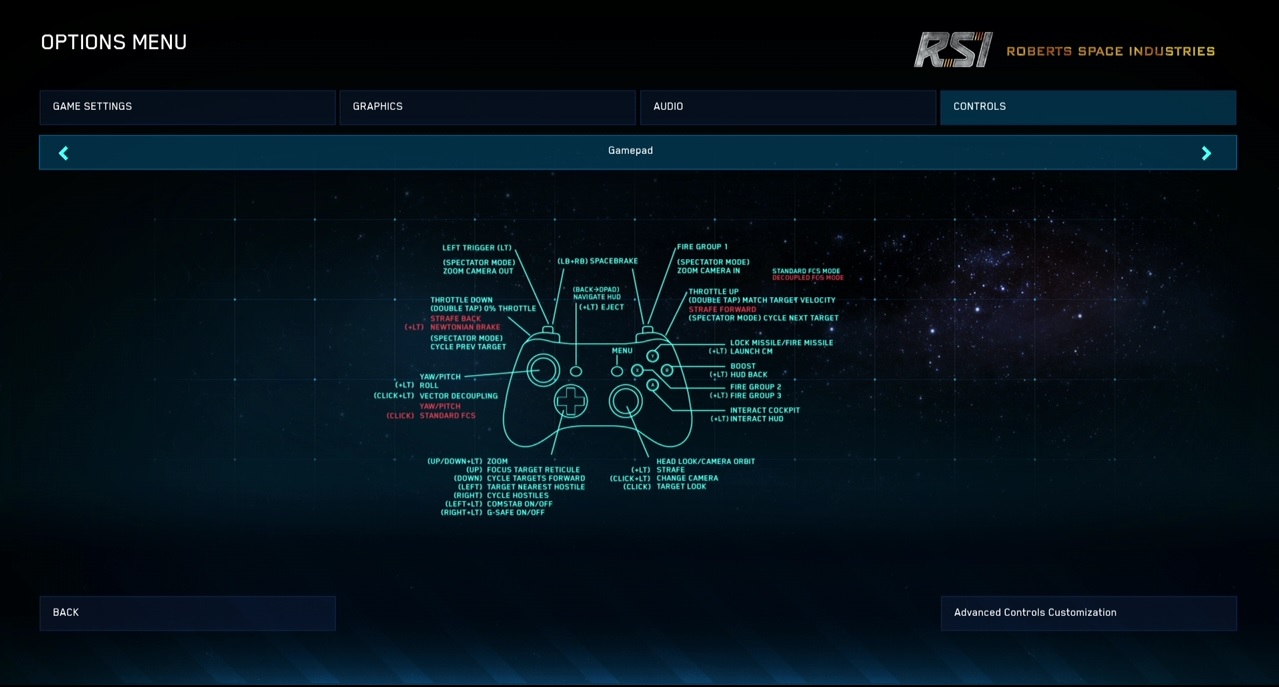Screen dimensions: 1279x687
Task: Open Advanced Controls Customization
Action: (x=1088, y=613)
